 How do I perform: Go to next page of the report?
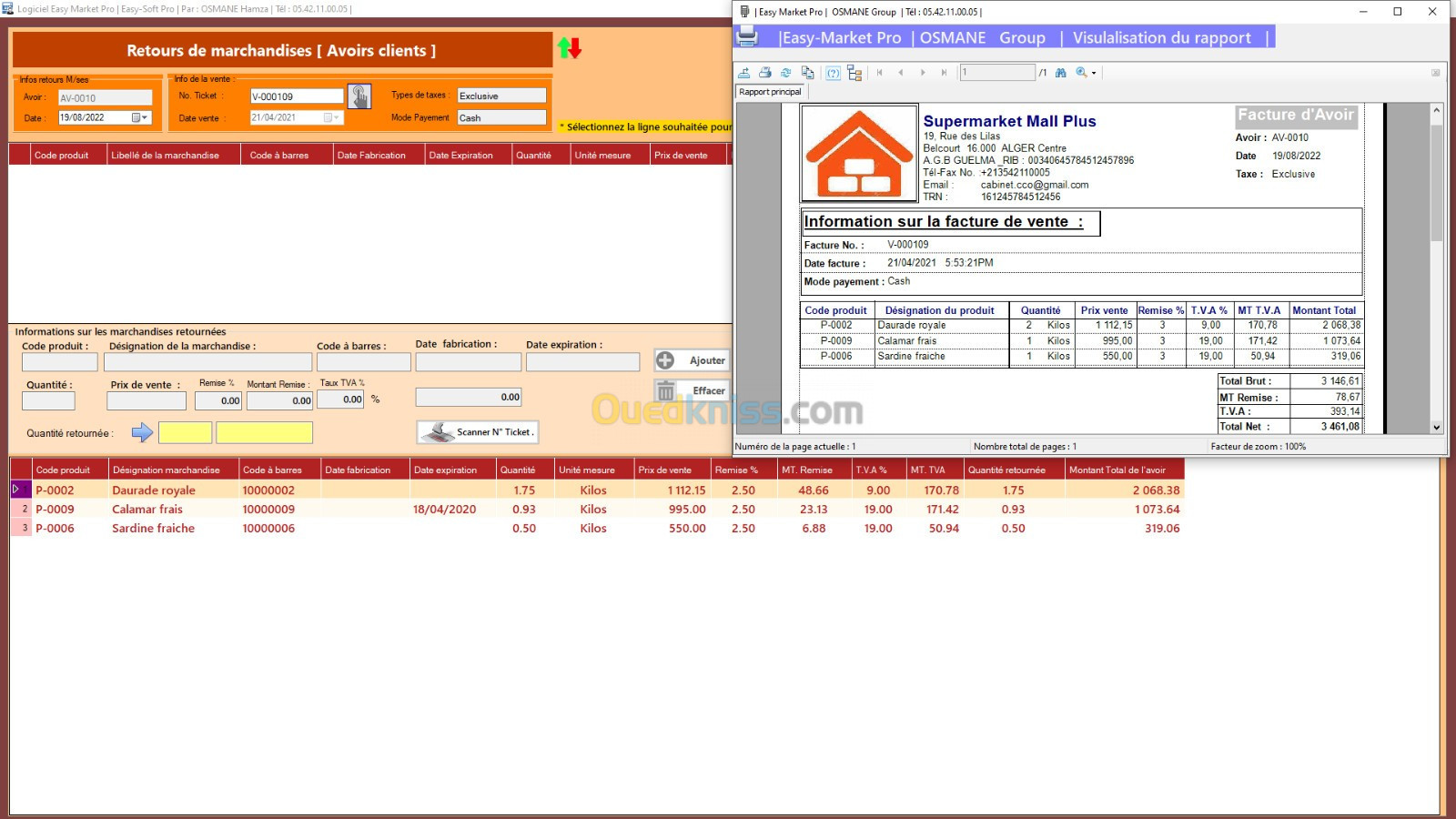pyautogui.click(x=923, y=73)
